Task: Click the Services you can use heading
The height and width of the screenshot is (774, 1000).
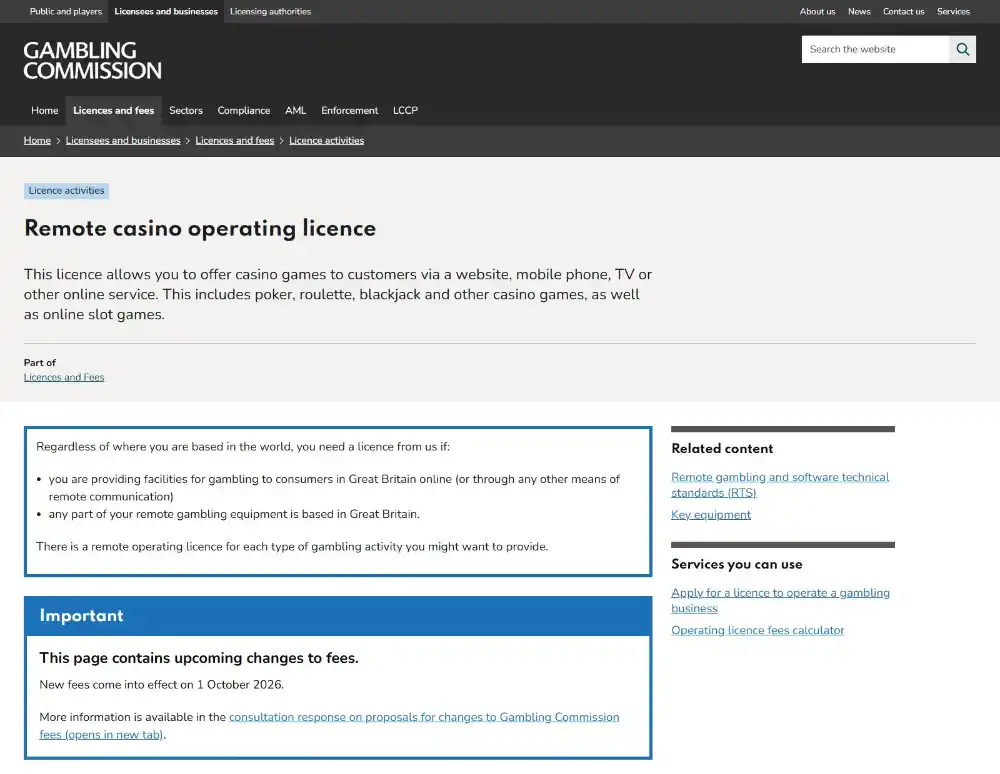Action: 737,564
